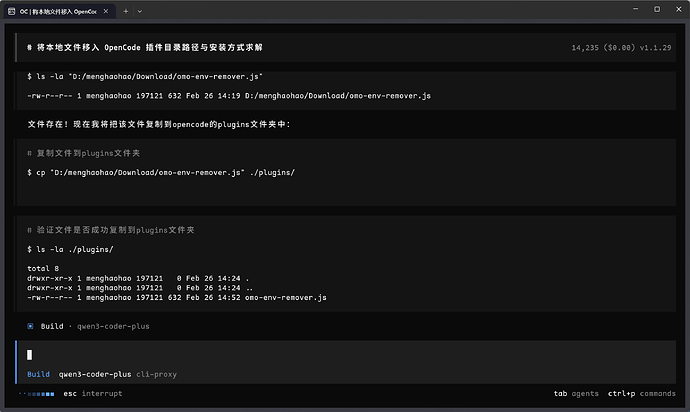Click the ctrl+p commands hint
Viewport: 690px width, 412px height.
642,394
